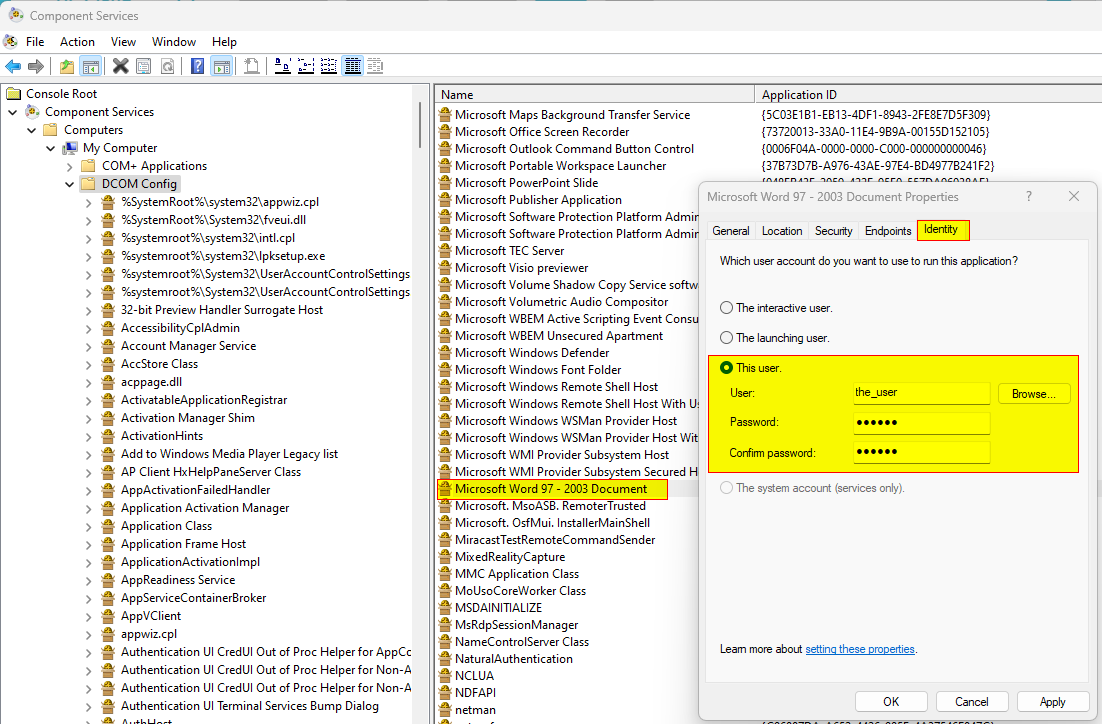Click the dialog's question mark help icon
Viewport: 1102px width, 724px height.
pyautogui.click(x=1029, y=197)
